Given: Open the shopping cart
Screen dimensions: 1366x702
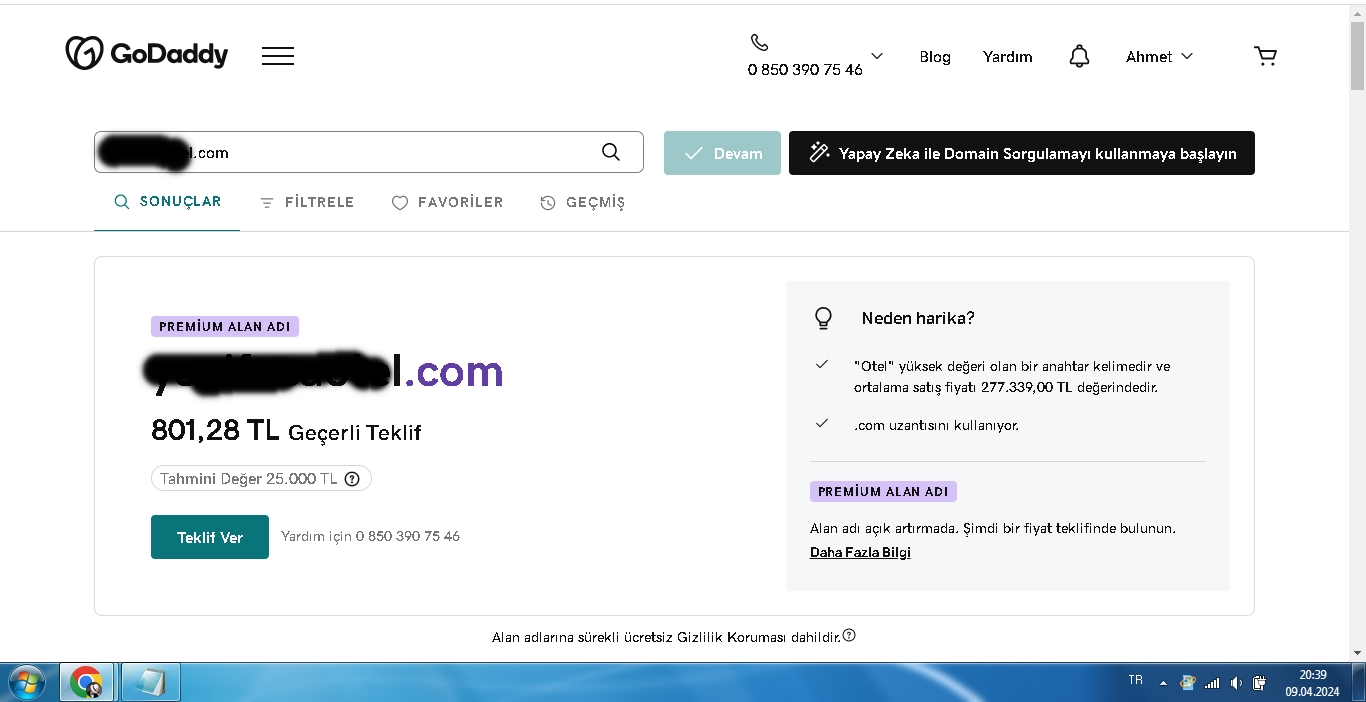Looking at the screenshot, I should point(1265,56).
